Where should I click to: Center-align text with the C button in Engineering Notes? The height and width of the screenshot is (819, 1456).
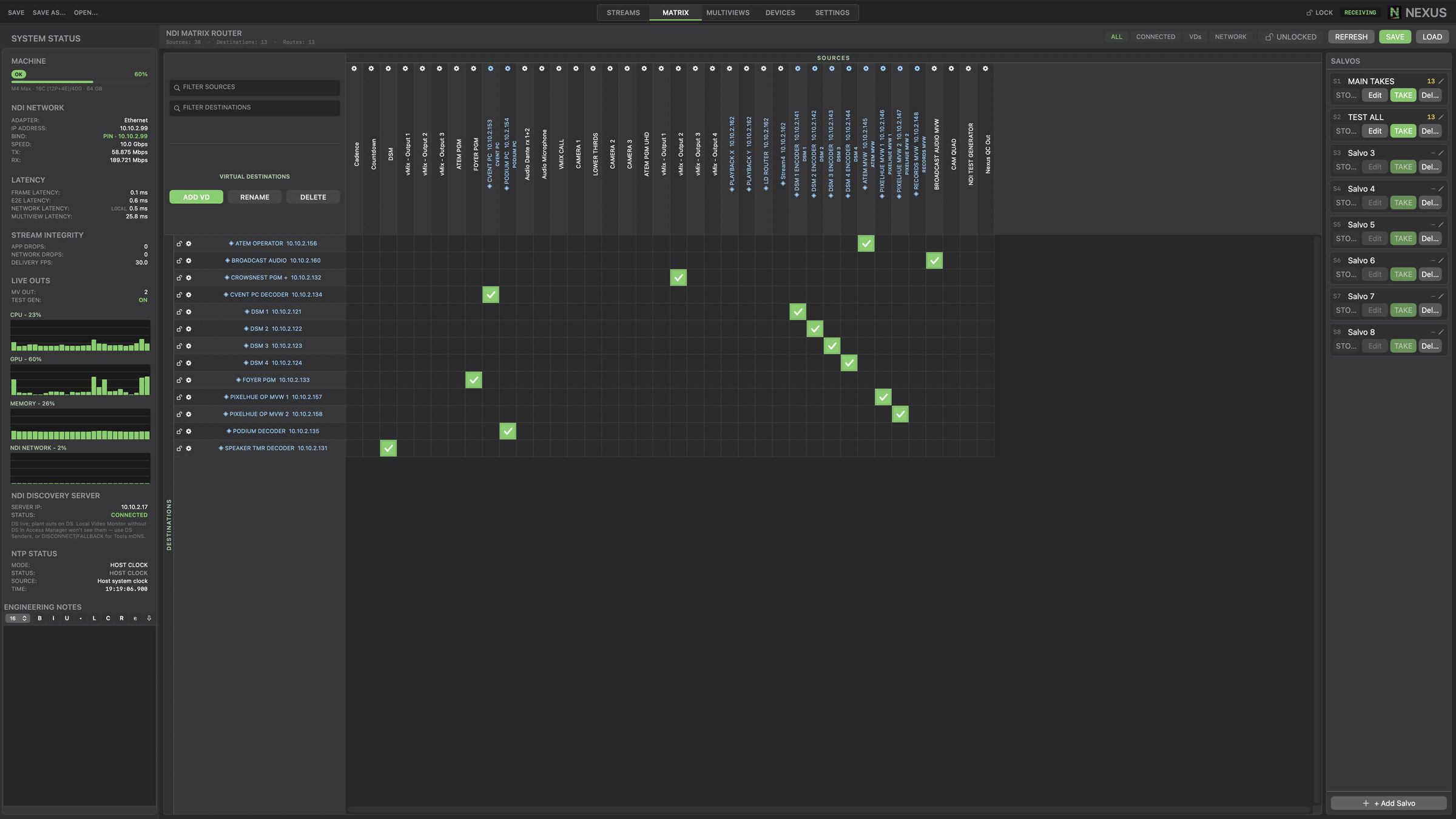[x=108, y=618]
